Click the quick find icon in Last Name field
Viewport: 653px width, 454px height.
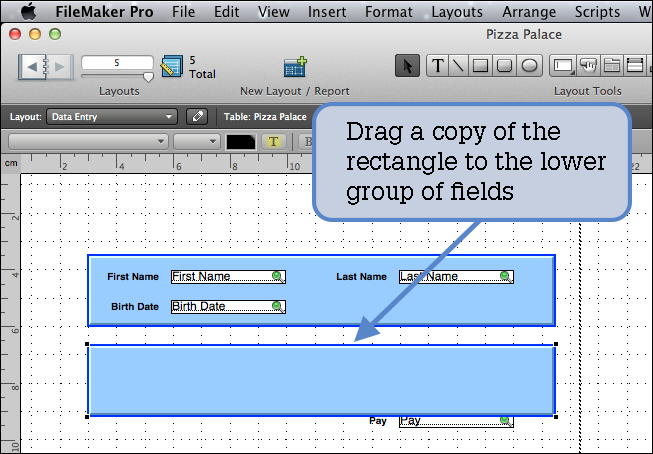point(506,277)
